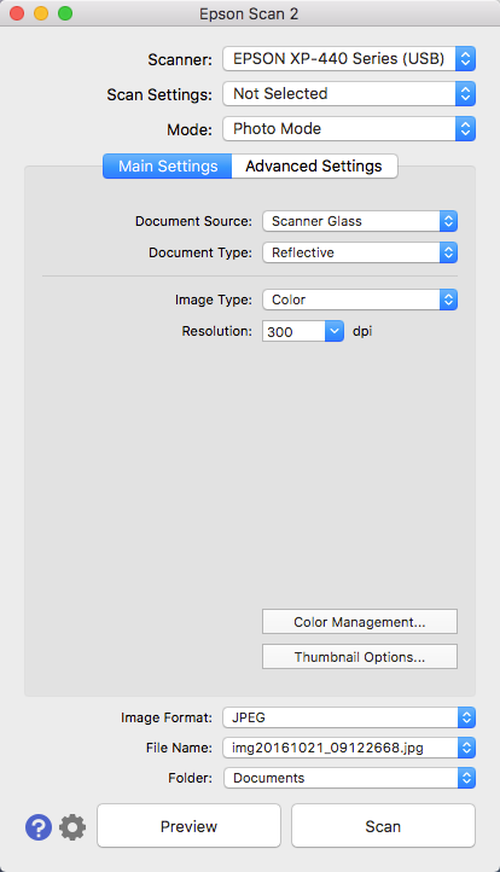Open the blue help question mark icon
The height and width of the screenshot is (872, 500).
tap(38, 827)
